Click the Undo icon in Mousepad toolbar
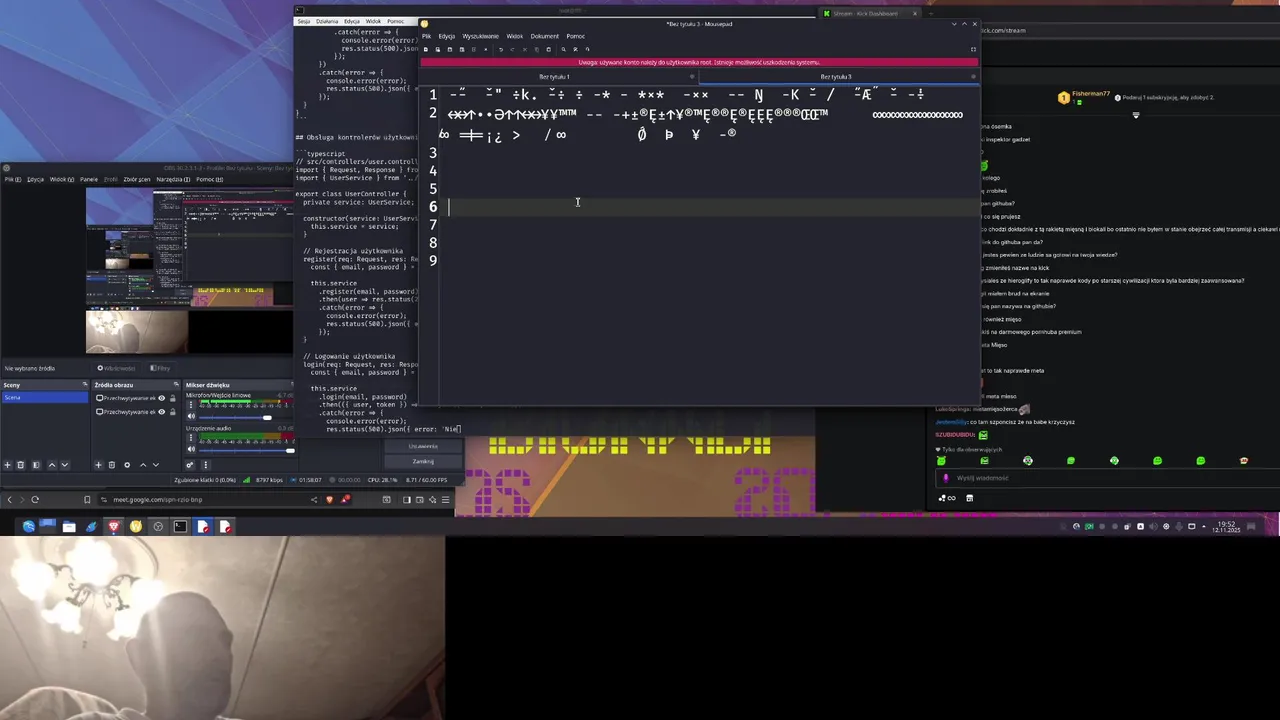Image resolution: width=1280 pixels, height=720 pixels. (x=501, y=49)
